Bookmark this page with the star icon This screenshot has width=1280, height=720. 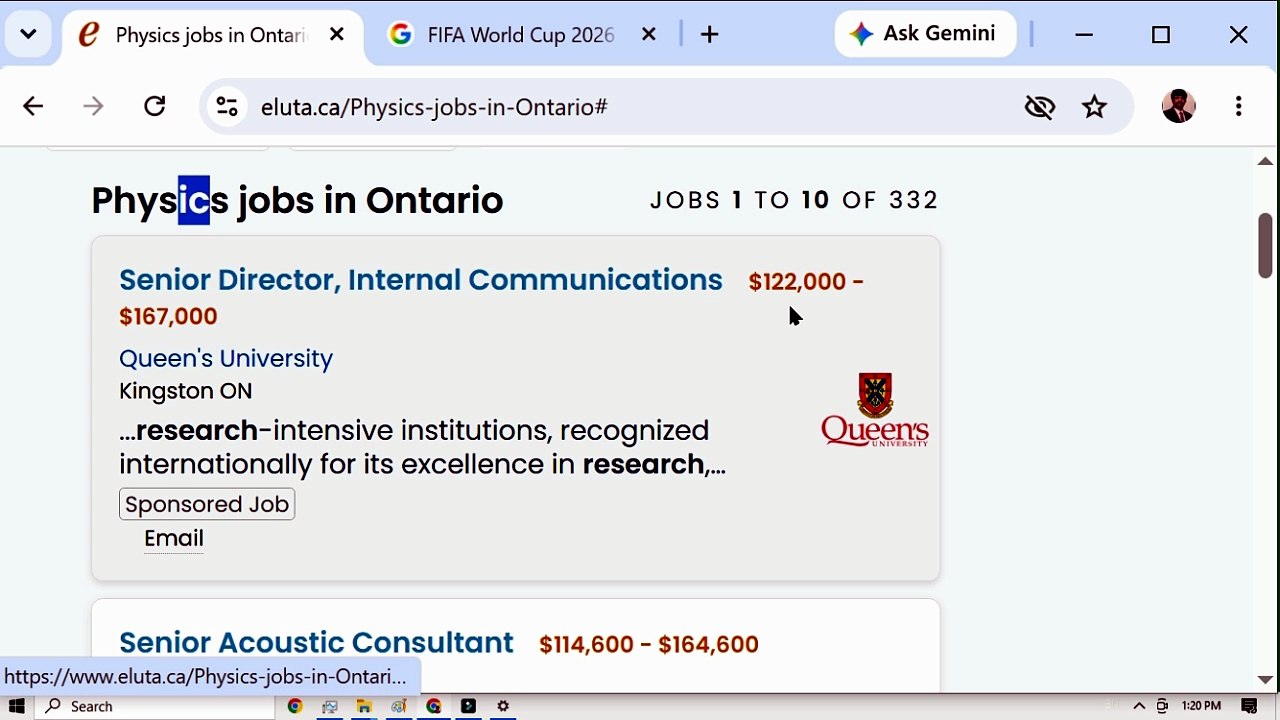click(1095, 107)
